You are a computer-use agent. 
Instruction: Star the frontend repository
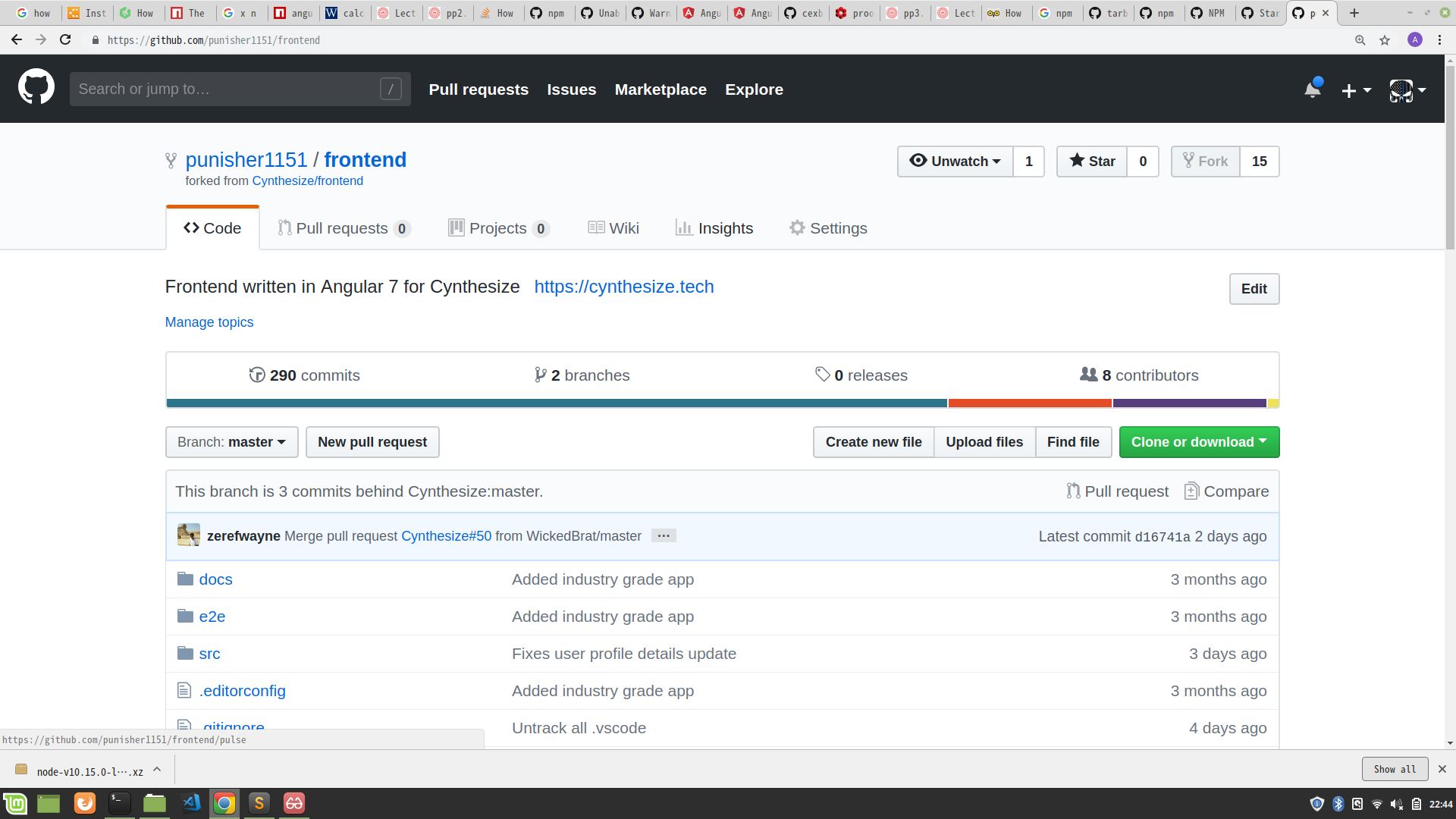(x=1092, y=162)
